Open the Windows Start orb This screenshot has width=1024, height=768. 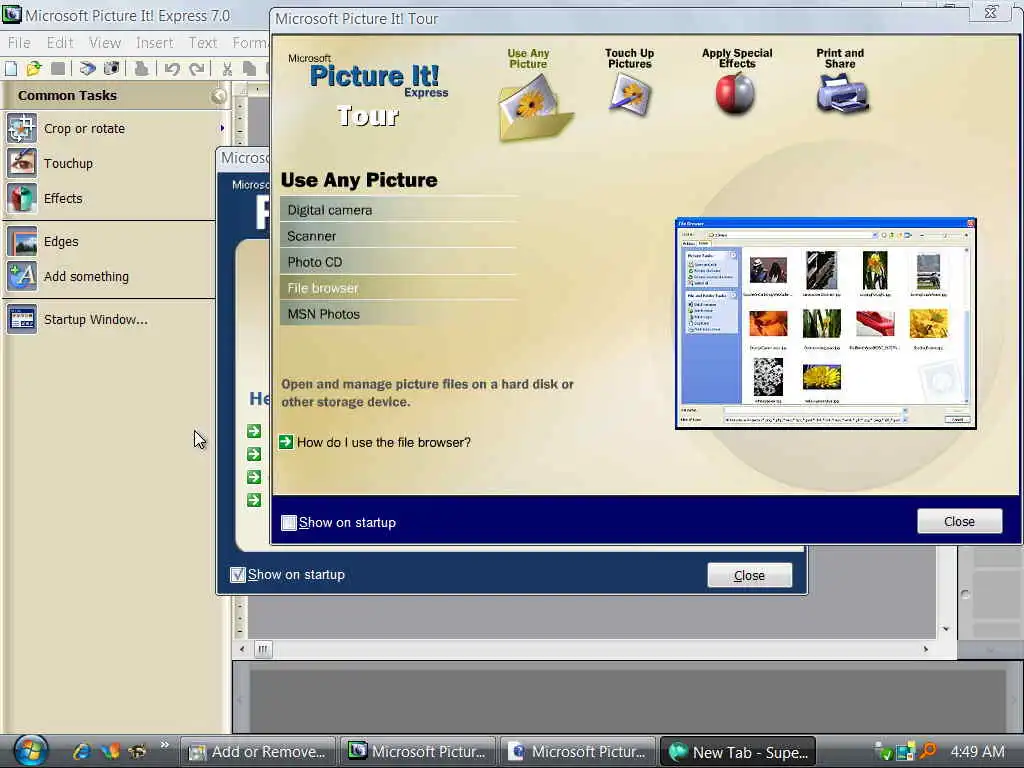(30, 751)
